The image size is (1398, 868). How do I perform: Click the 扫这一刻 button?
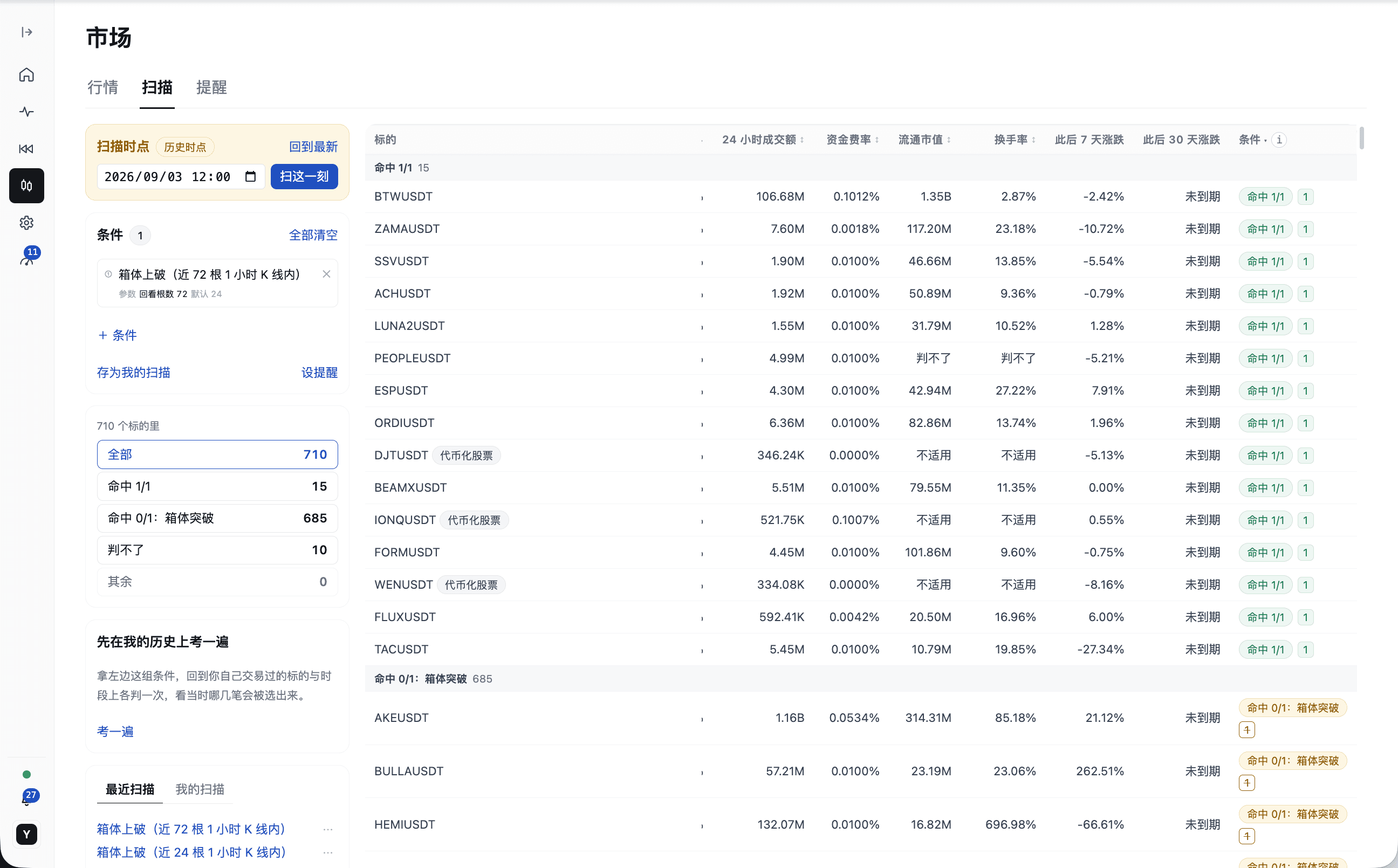click(304, 176)
